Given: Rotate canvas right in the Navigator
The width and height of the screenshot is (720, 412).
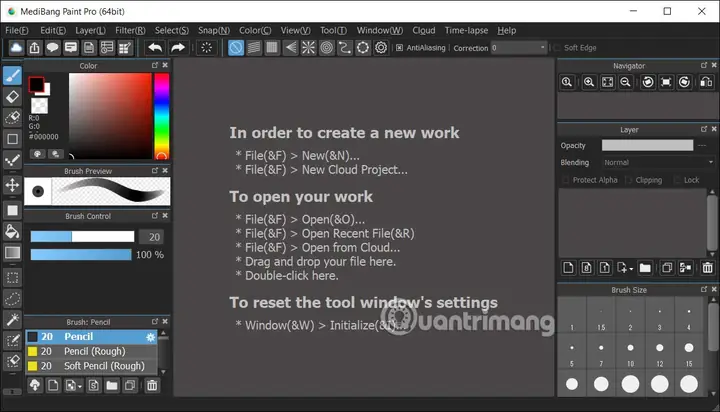Looking at the screenshot, I should click(x=684, y=82).
